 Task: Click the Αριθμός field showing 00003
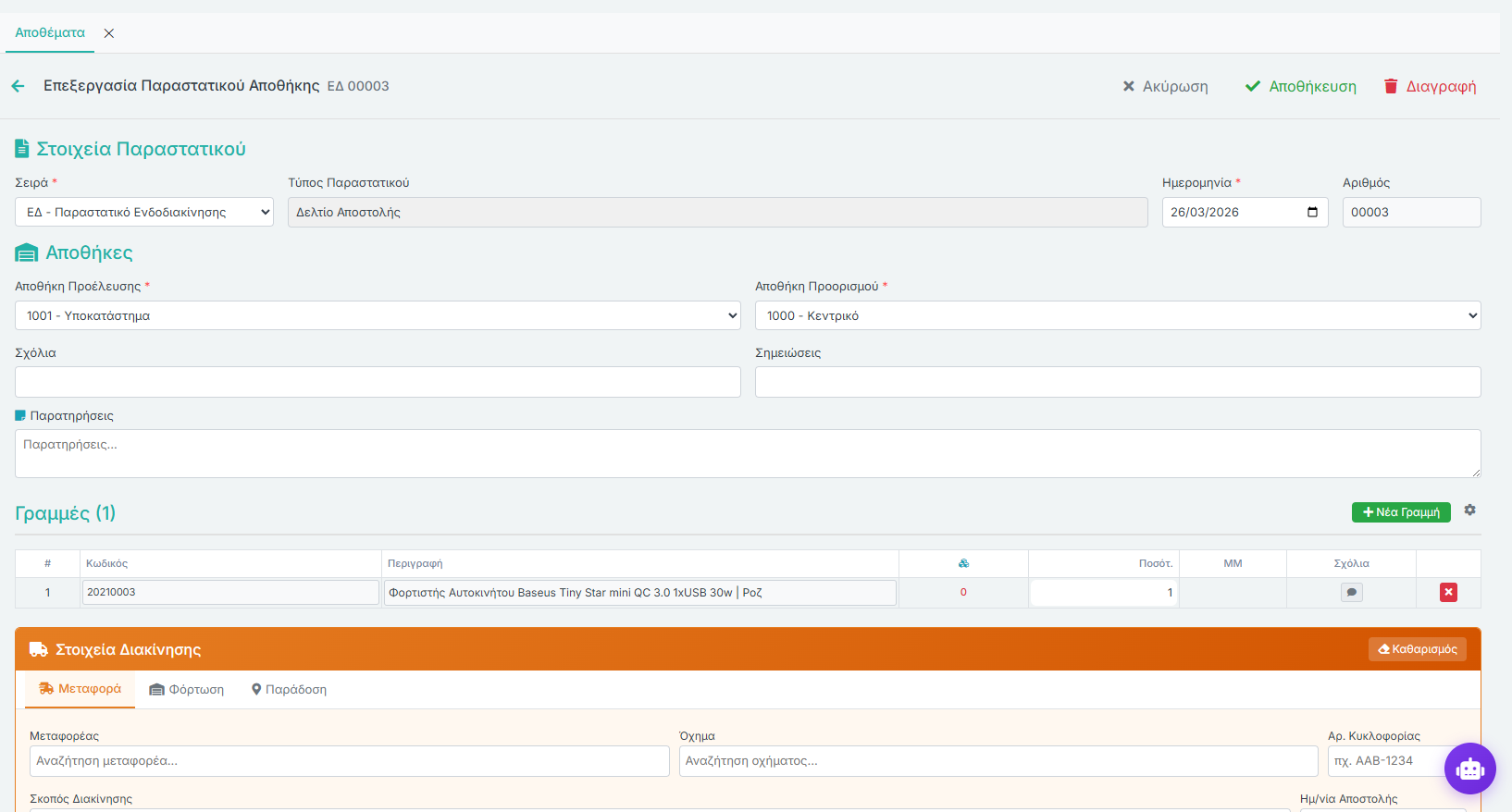pyautogui.click(x=1412, y=212)
